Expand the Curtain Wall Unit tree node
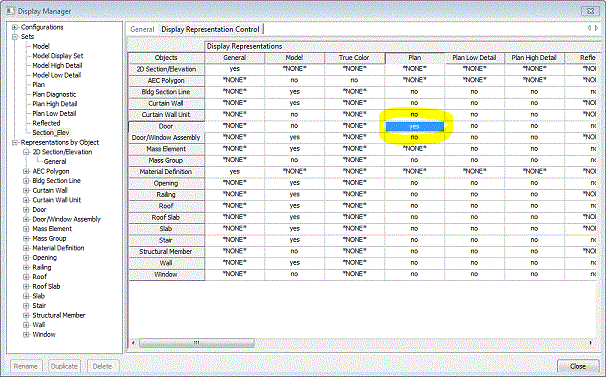 26,200
